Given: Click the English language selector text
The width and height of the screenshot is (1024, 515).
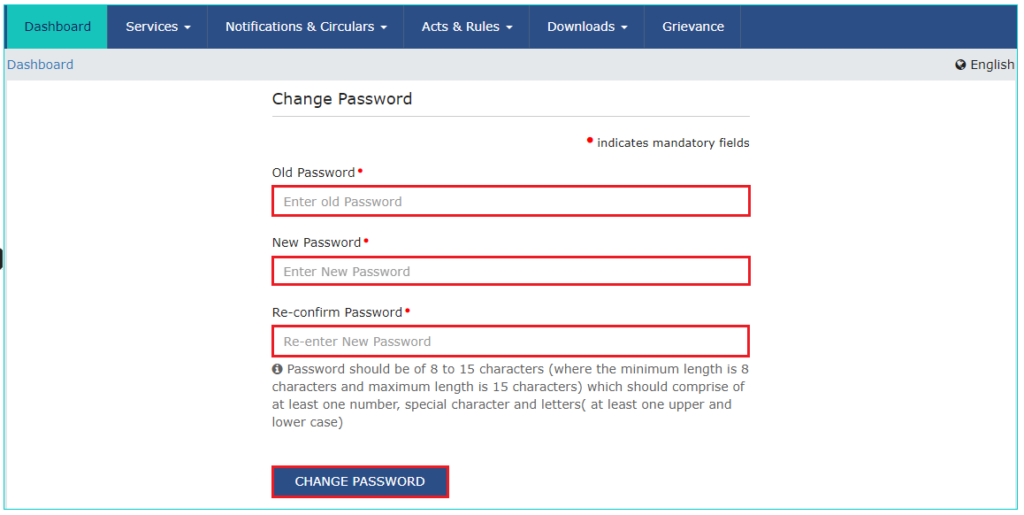Looking at the screenshot, I should coord(992,65).
